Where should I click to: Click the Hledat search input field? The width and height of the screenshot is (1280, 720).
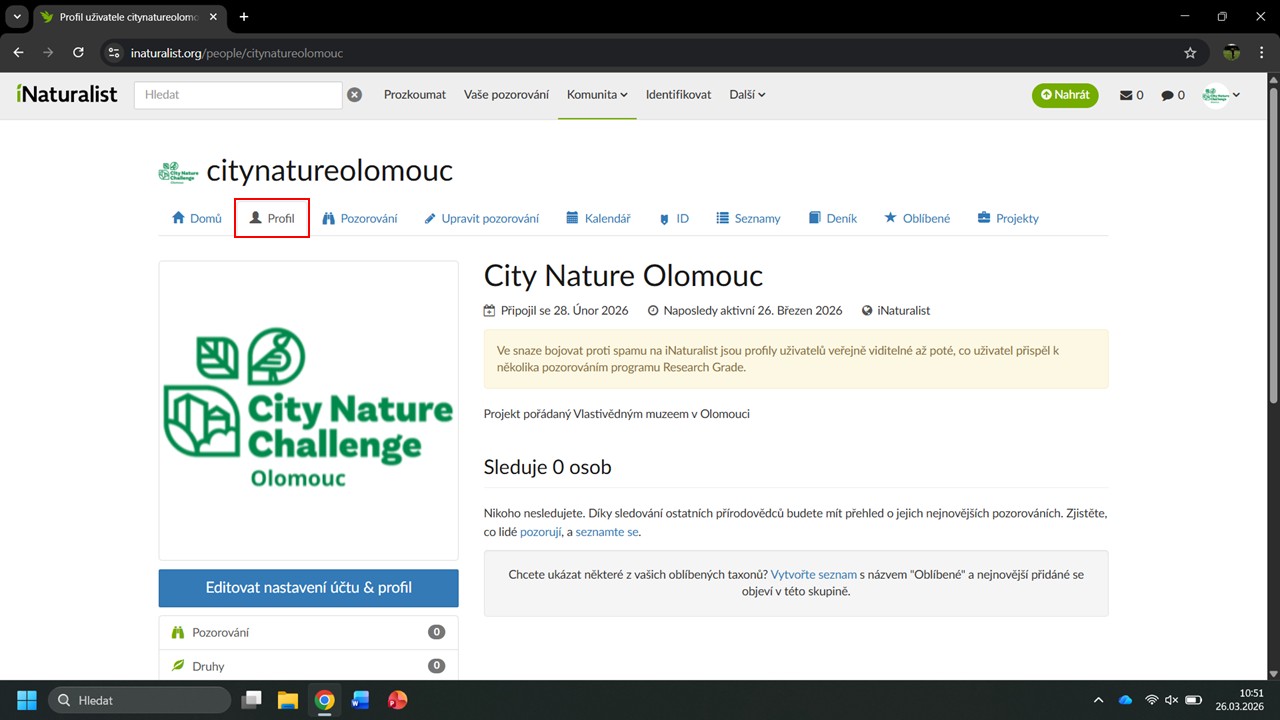coord(238,95)
